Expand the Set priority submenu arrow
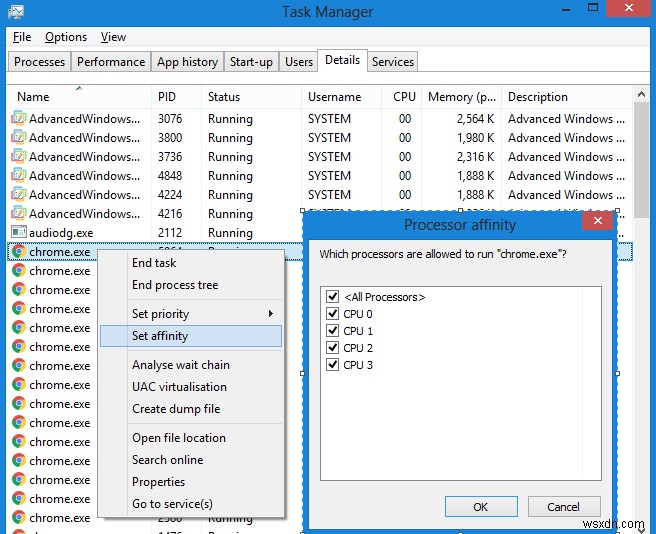This screenshot has height=534, width=656. 271,313
